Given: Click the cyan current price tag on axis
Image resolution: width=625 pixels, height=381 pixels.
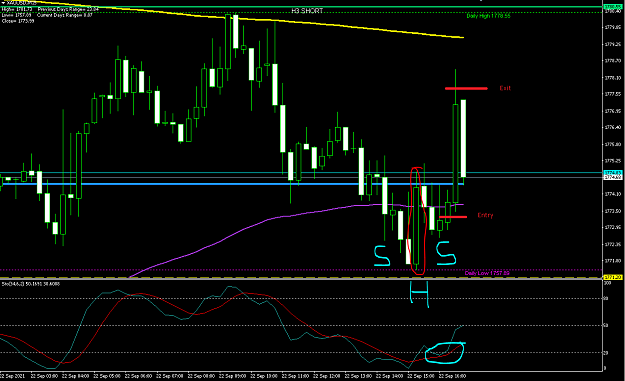Looking at the screenshot, I should coord(613,173).
